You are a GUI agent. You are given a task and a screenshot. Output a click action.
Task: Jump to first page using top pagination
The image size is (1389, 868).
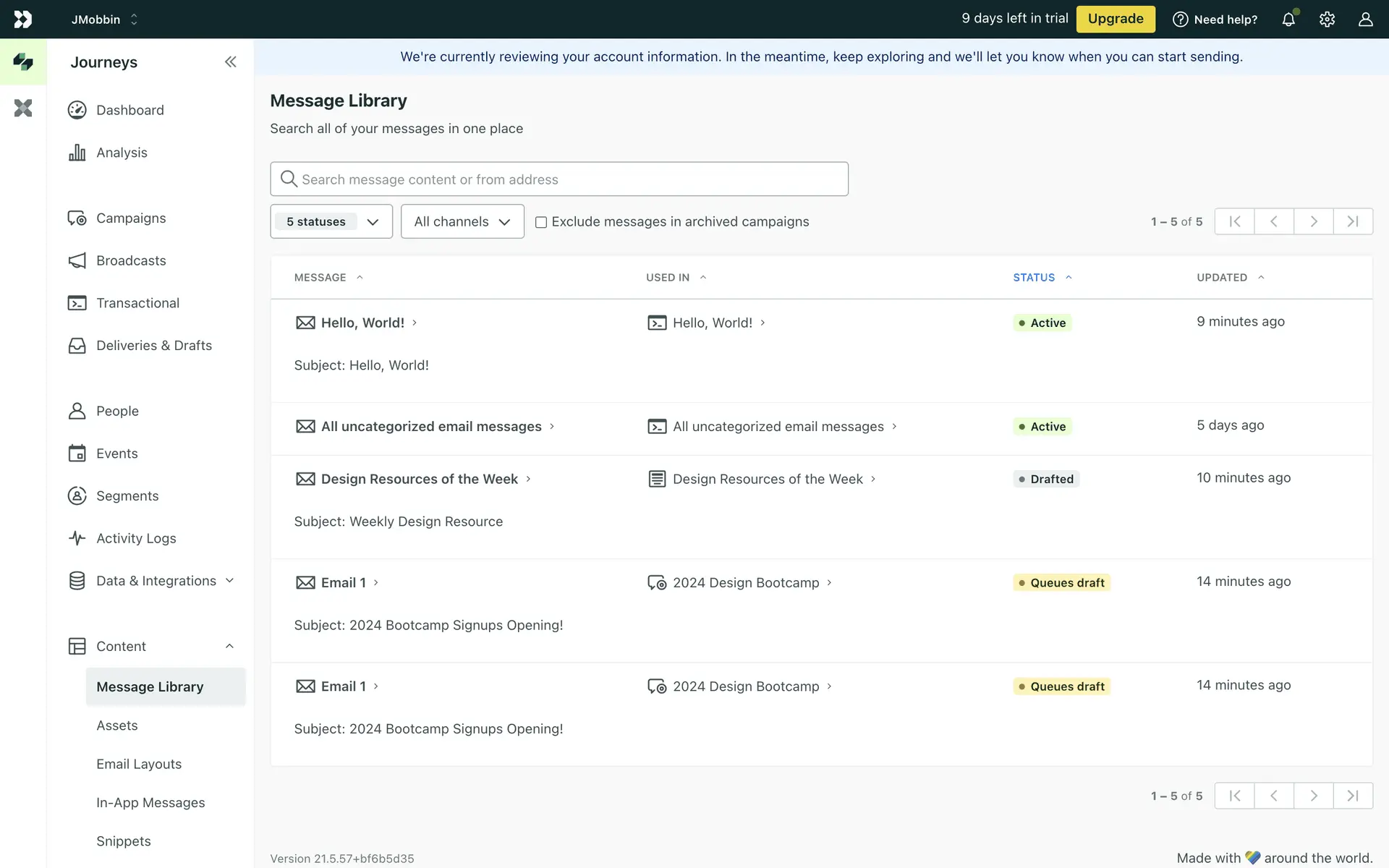point(1235,221)
